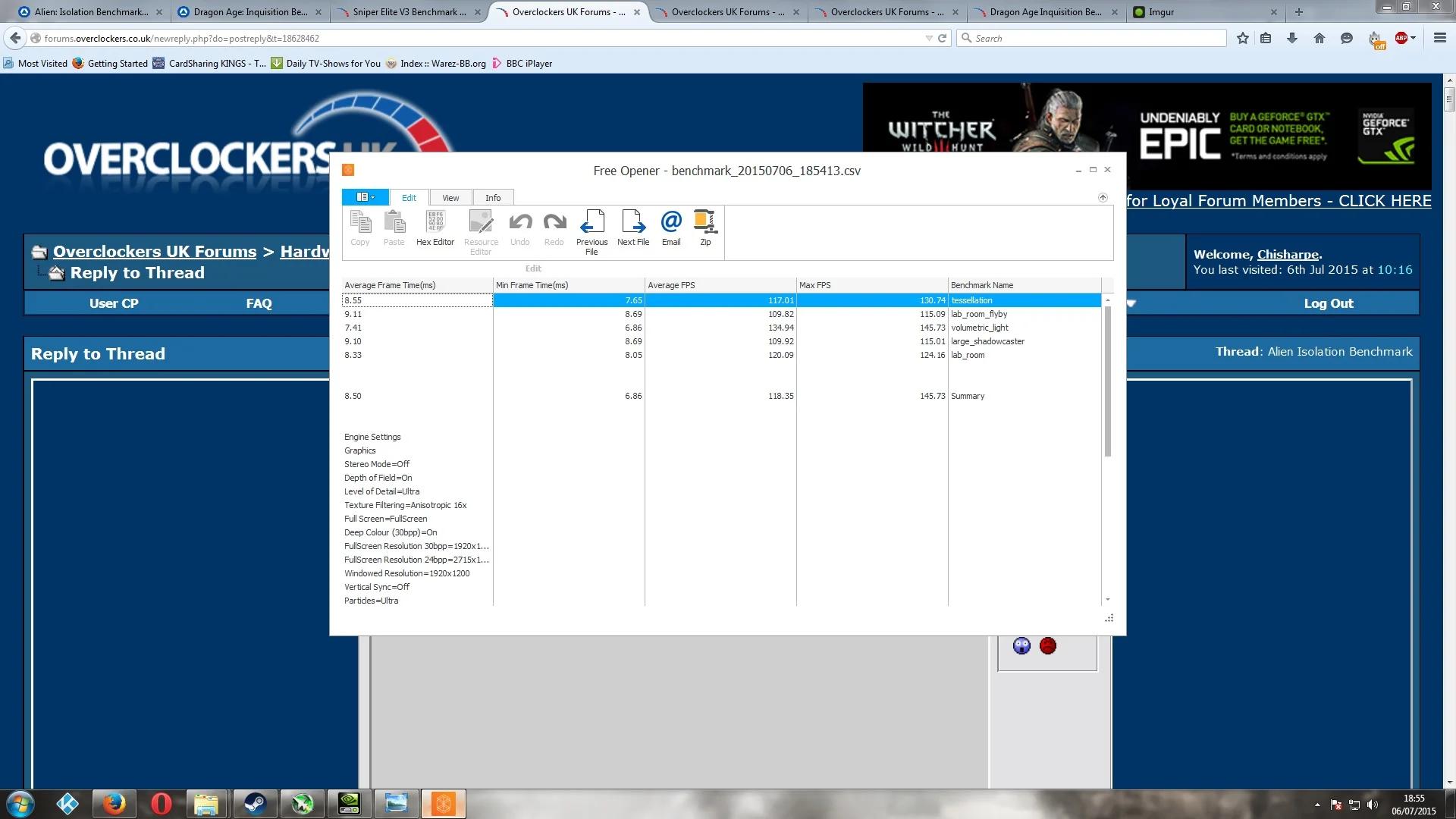Click the browser Search input field
The height and width of the screenshot is (819, 1456).
tap(1092, 38)
